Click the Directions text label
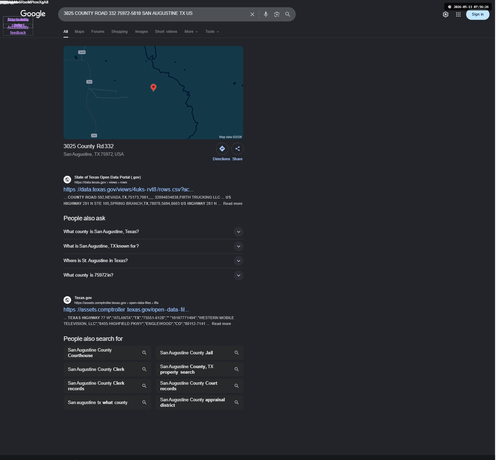The width and height of the screenshot is (500, 460). pyautogui.click(x=221, y=159)
